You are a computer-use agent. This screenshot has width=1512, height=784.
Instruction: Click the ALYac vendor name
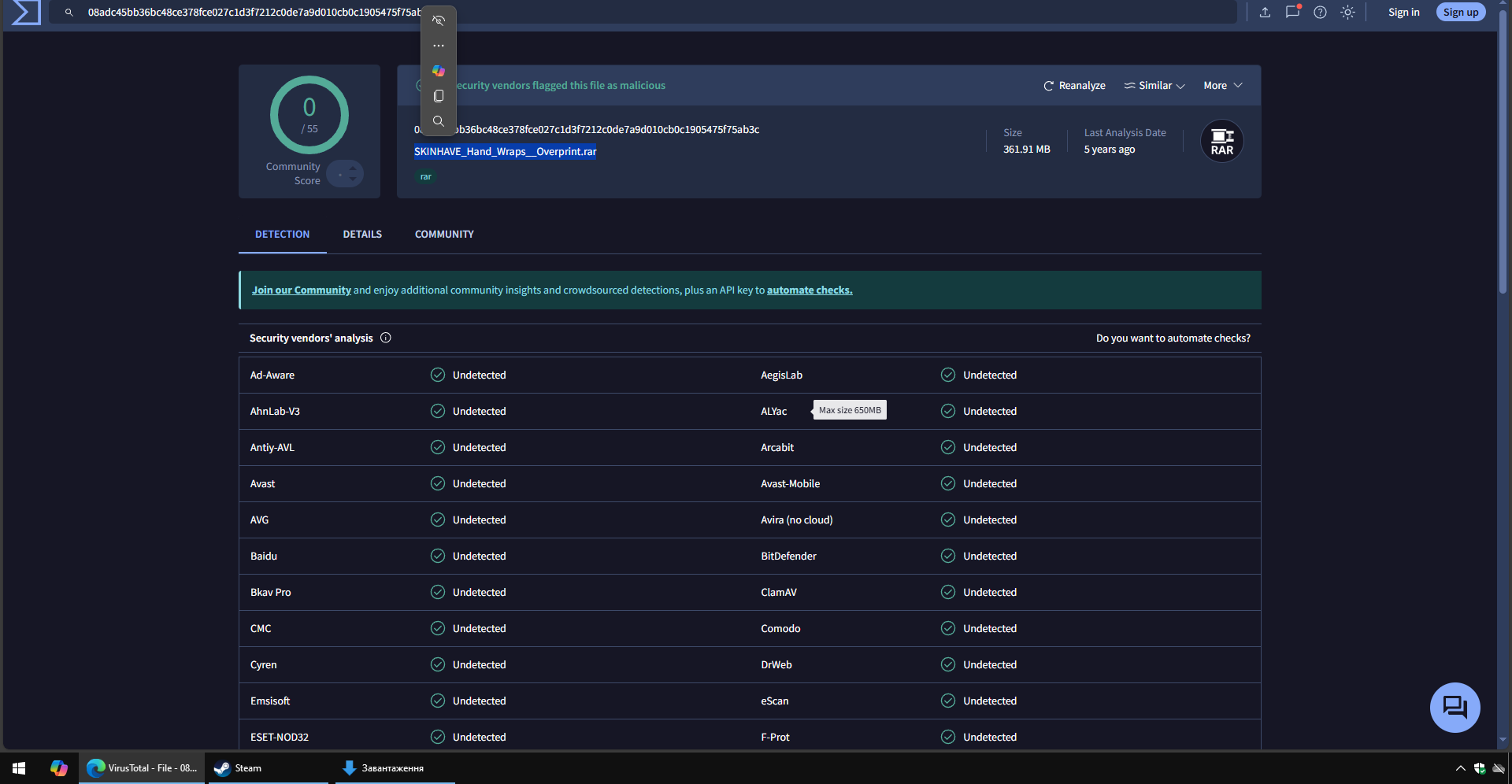click(x=773, y=411)
